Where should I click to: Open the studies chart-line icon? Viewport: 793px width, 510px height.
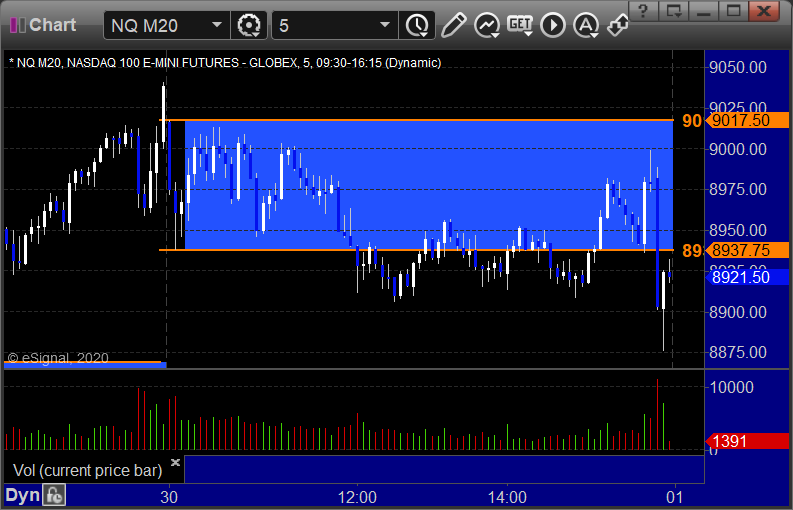(487, 25)
